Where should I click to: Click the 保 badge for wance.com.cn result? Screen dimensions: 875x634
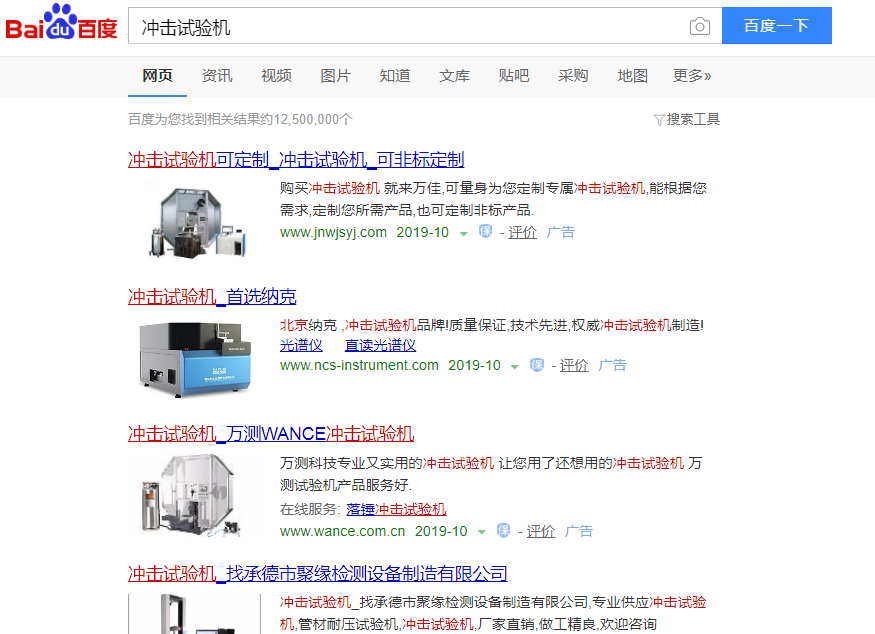503,531
